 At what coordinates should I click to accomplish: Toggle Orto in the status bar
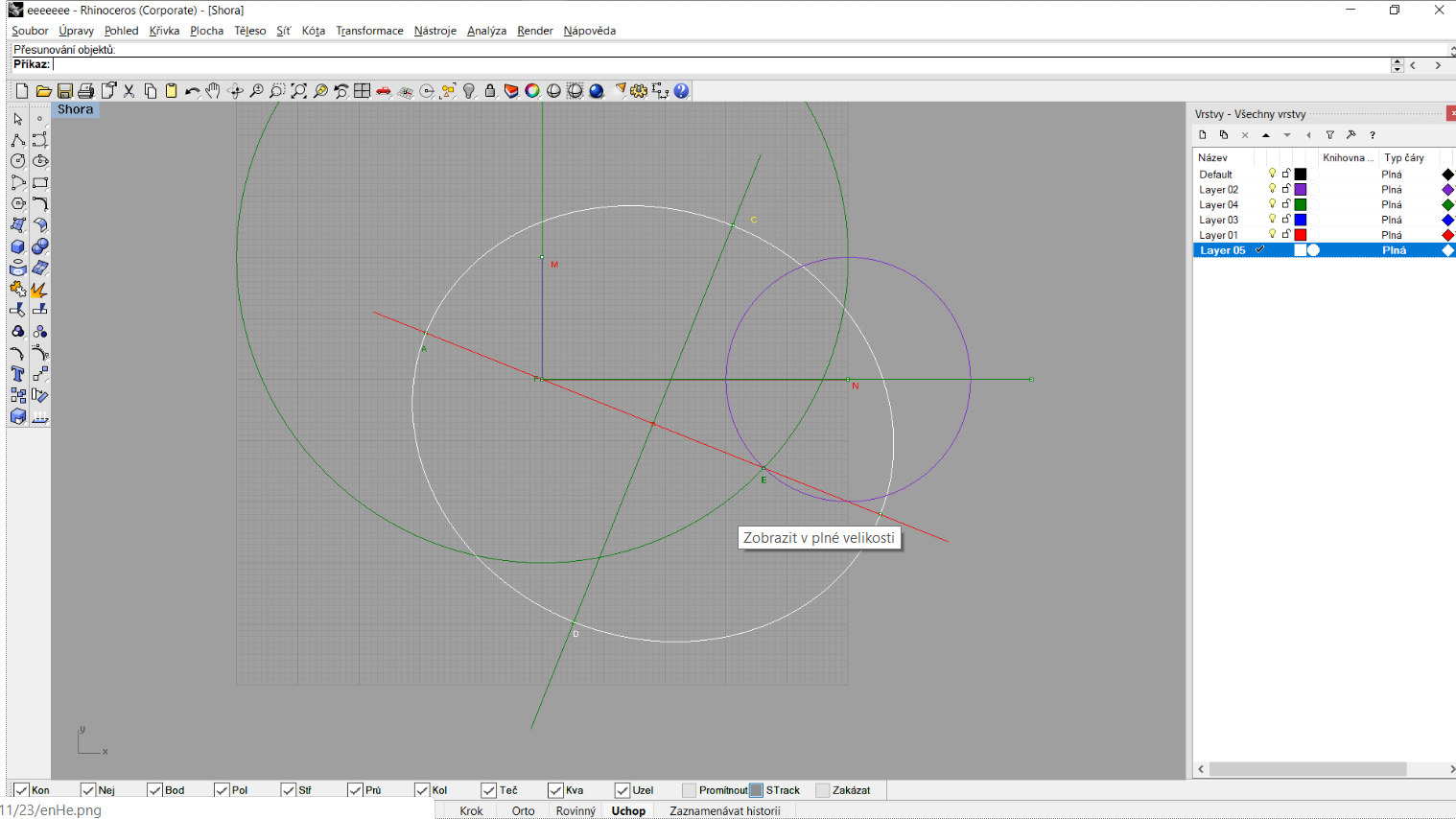coord(523,810)
